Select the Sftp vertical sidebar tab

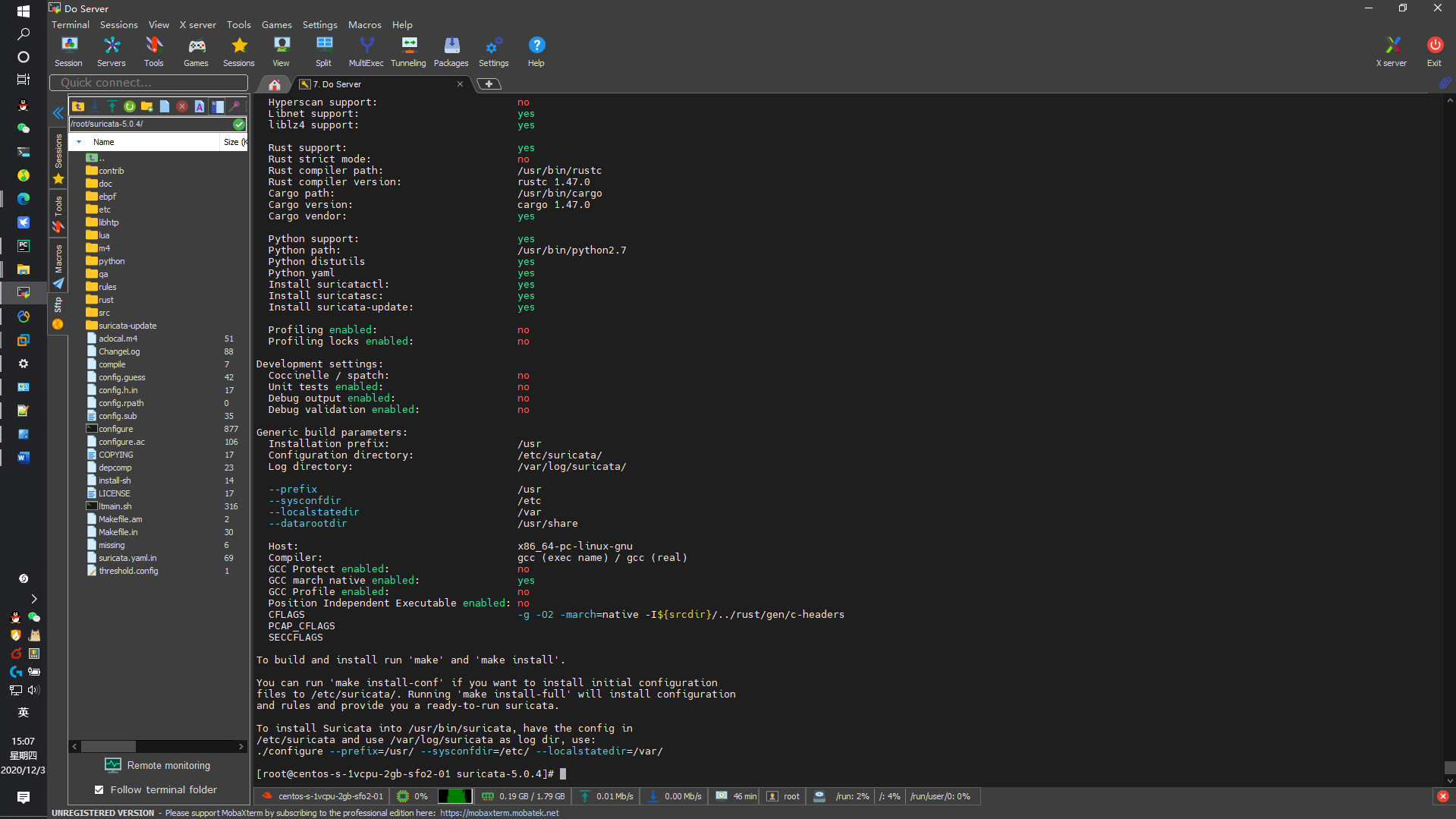(x=58, y=313)
